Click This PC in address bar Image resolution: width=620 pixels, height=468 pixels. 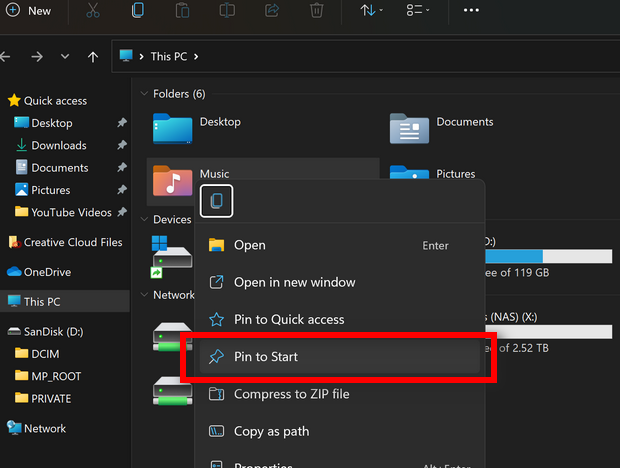169,57
